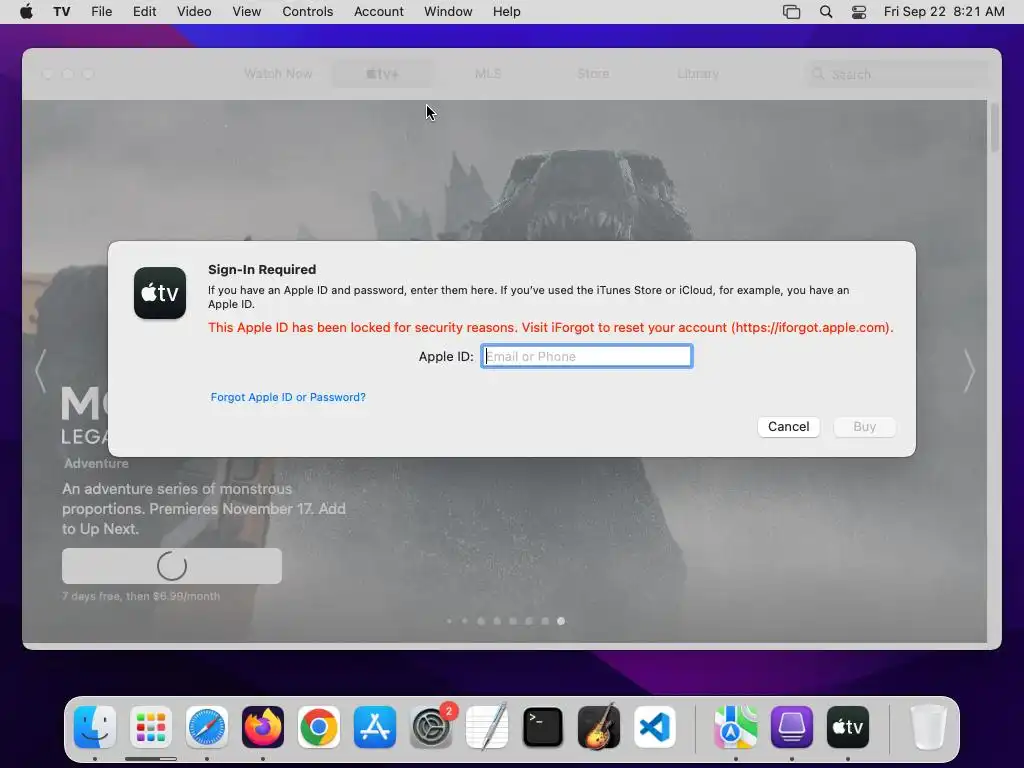Click the Apple TV app in the Dock

[848, 727]
